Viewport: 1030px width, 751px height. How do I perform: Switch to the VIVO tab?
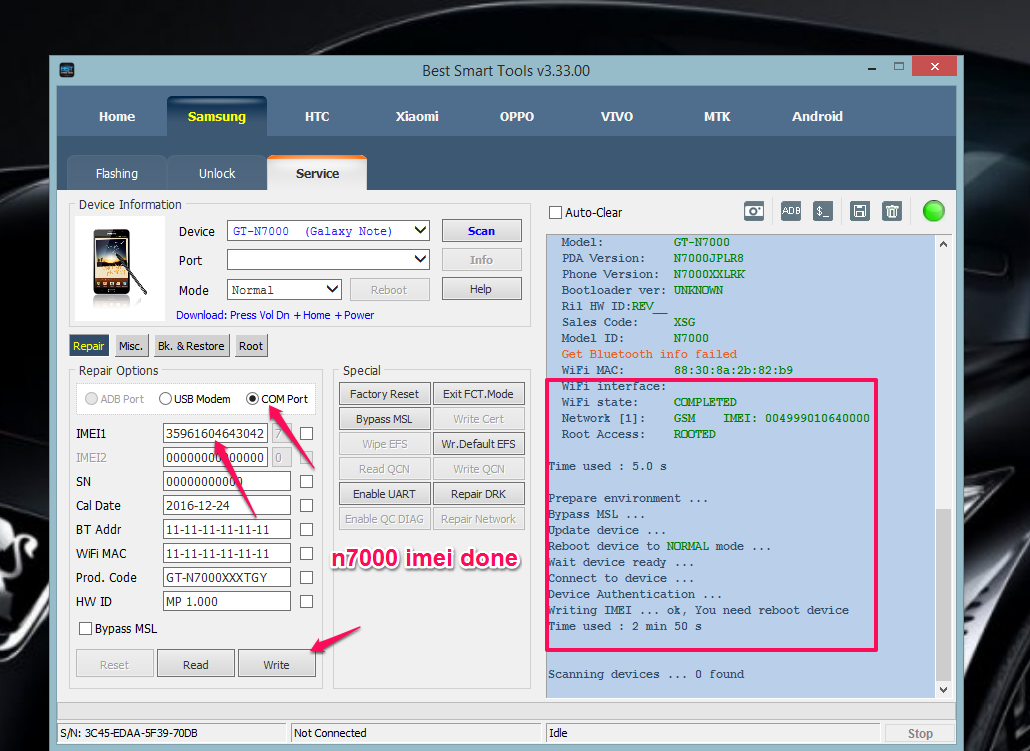(x=616, y=116)
